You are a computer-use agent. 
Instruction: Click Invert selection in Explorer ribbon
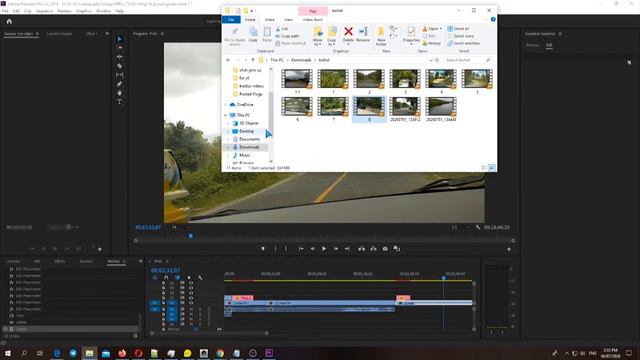[x=463, y=43]
